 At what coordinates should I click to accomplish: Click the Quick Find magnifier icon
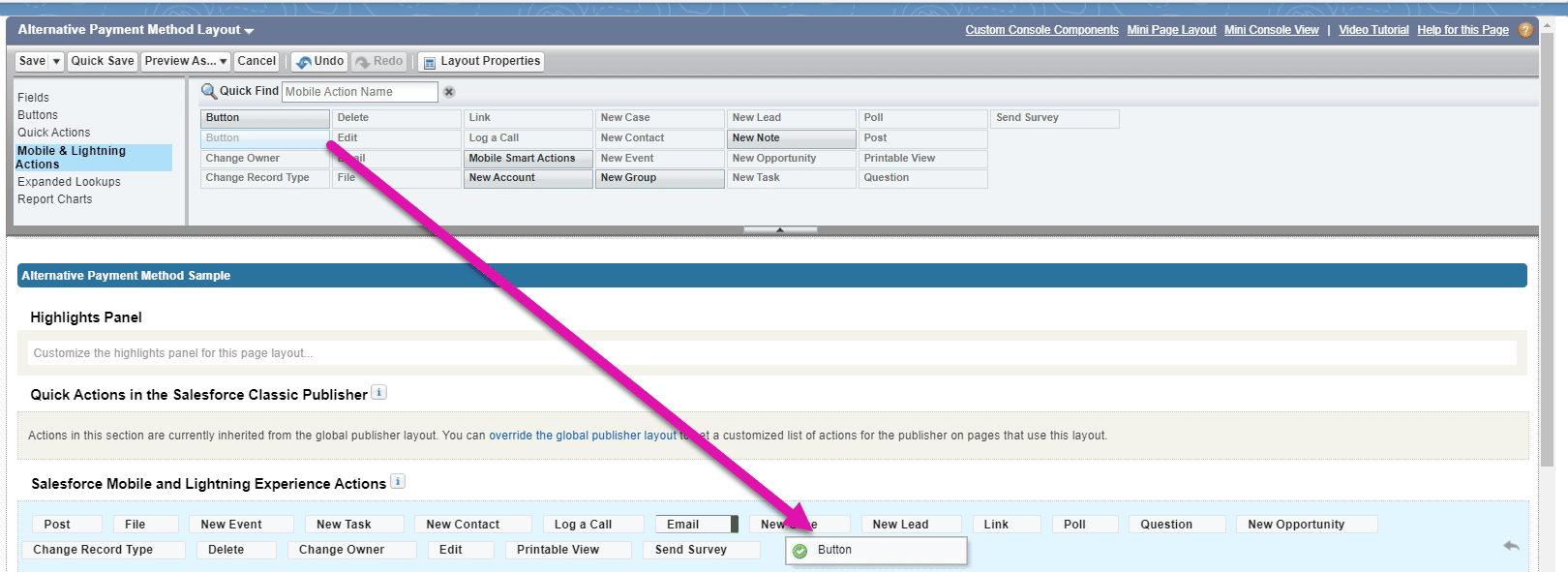point(208,91)
